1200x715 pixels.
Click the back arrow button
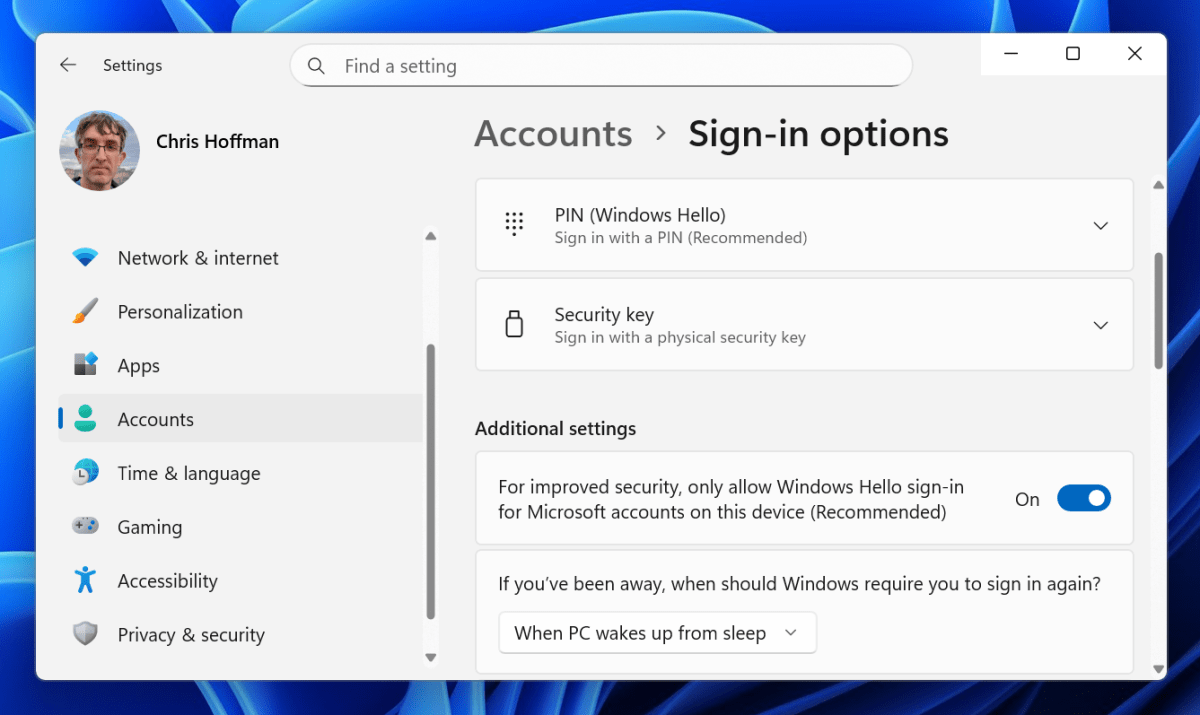(67, 65)
